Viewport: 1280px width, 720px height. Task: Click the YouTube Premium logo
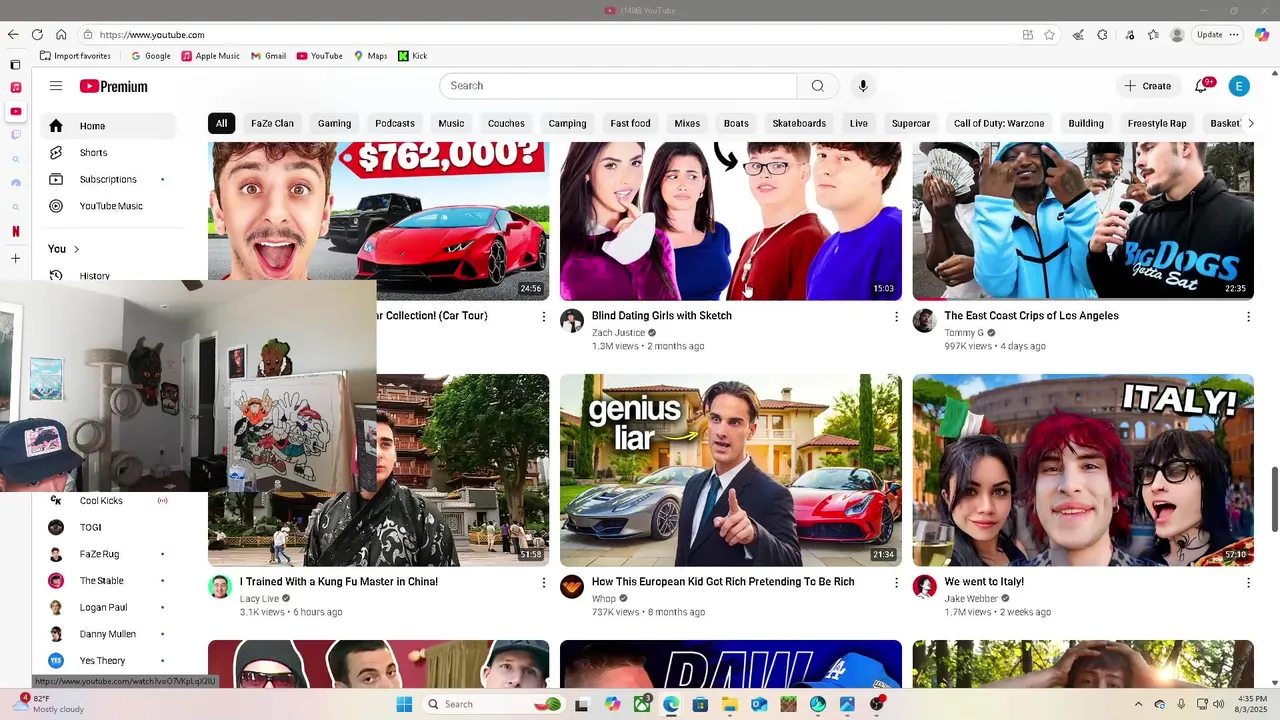[114, 86]
